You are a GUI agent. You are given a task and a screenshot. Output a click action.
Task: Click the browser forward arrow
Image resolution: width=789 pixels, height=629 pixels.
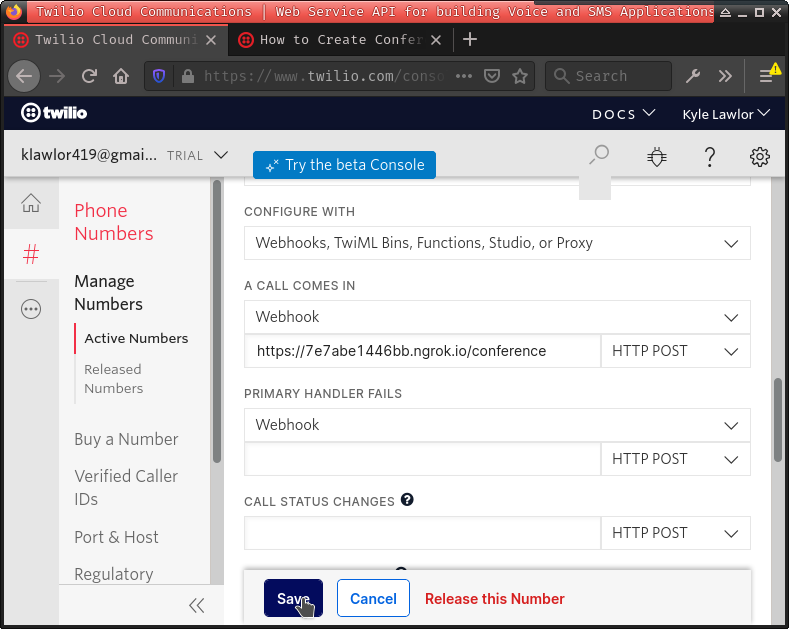pos(57,76)
